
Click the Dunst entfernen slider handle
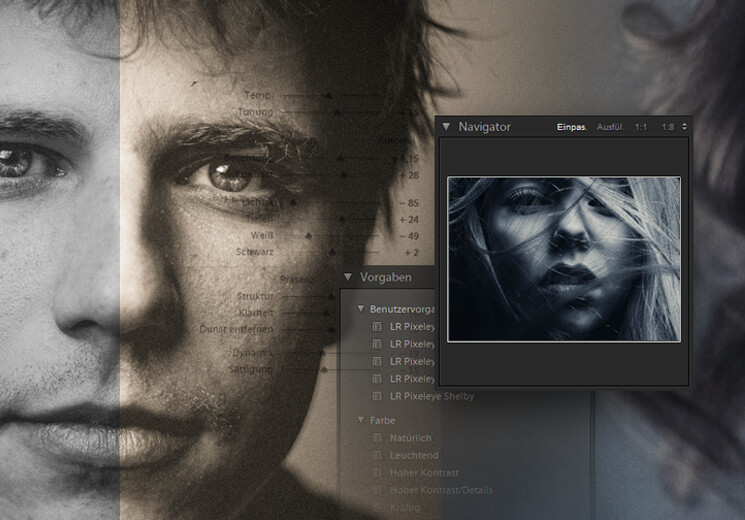pos(332,329)
